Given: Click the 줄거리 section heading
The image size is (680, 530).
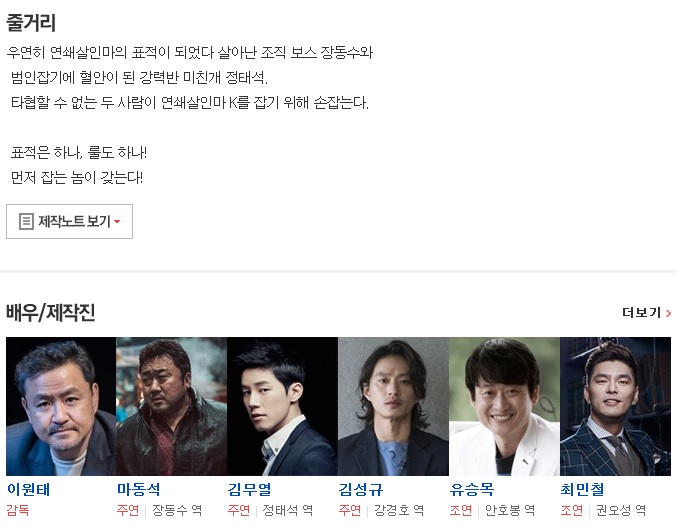Looking at the screenshot, I should click(31, 23).
